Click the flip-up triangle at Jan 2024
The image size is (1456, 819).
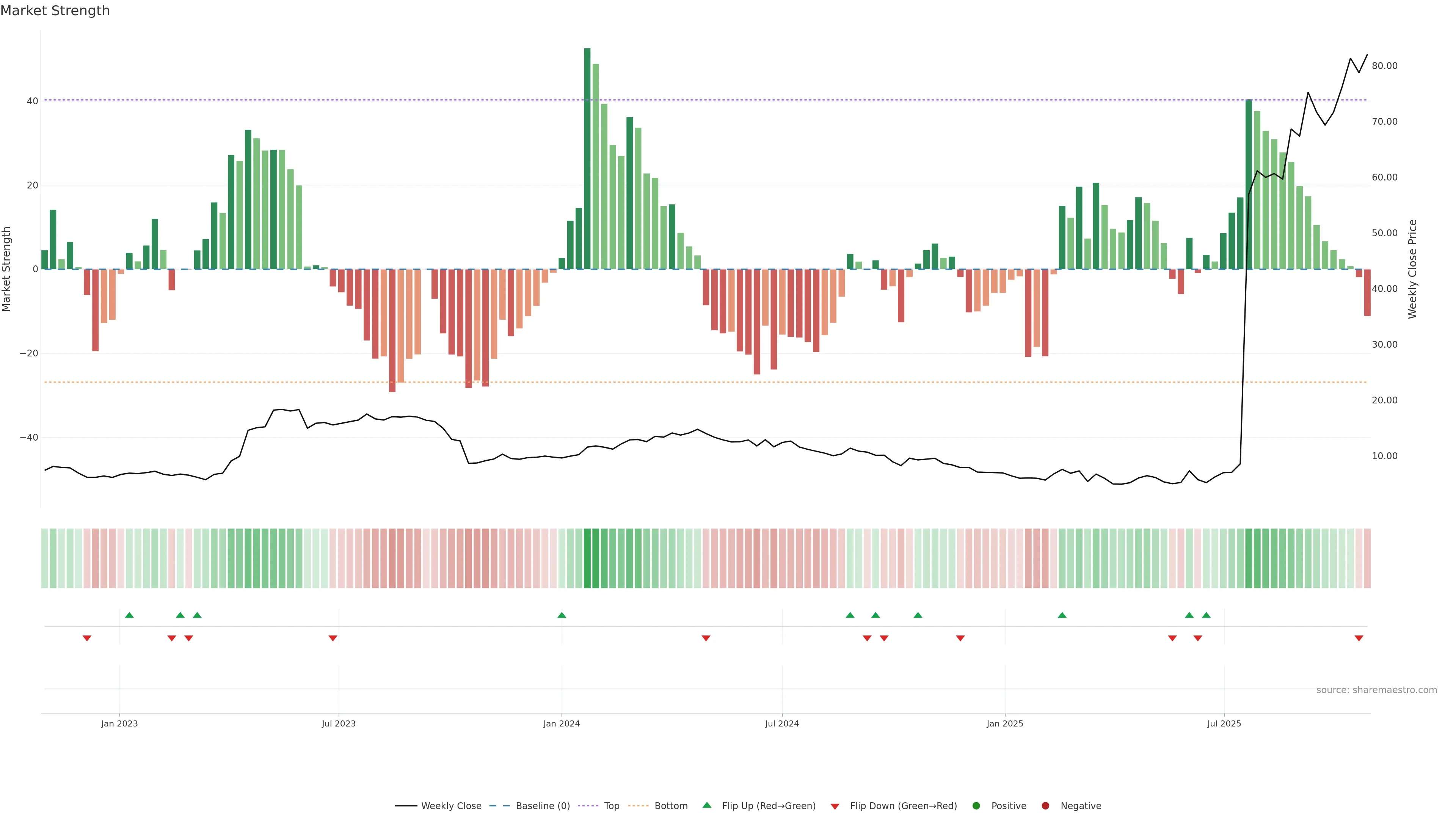561,615
